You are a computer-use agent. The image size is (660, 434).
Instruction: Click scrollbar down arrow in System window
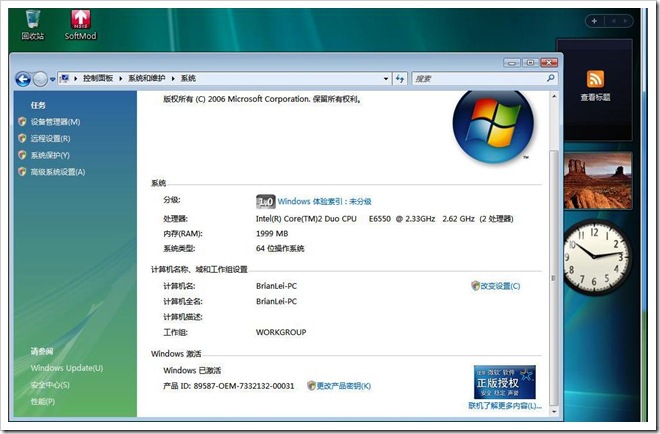(554, 411)
